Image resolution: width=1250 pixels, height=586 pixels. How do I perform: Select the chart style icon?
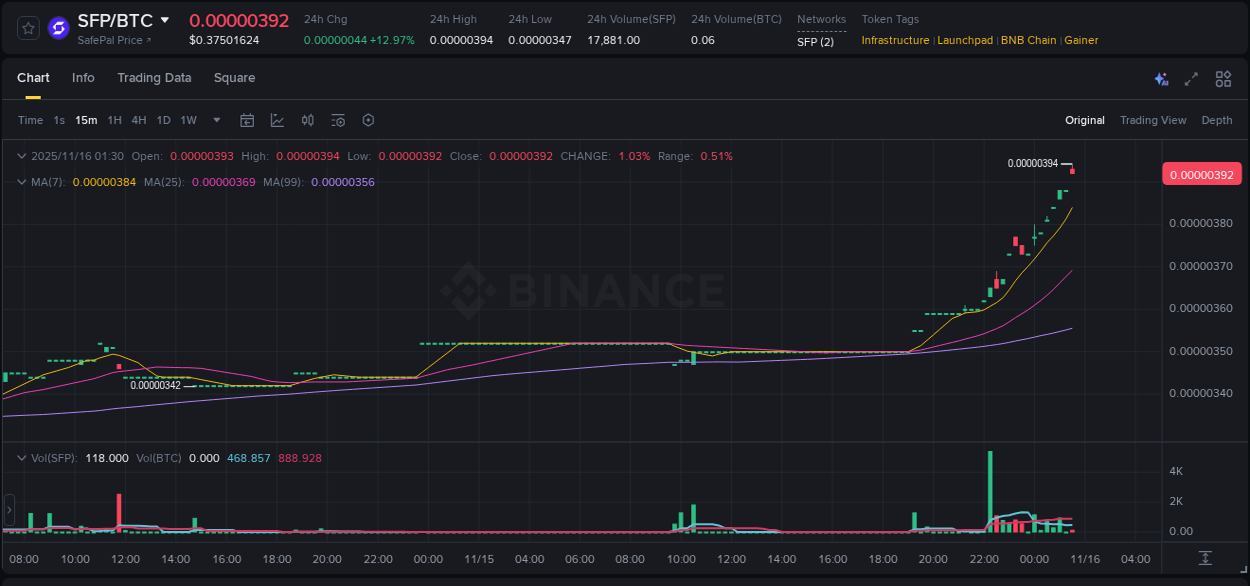click(278, 120)
